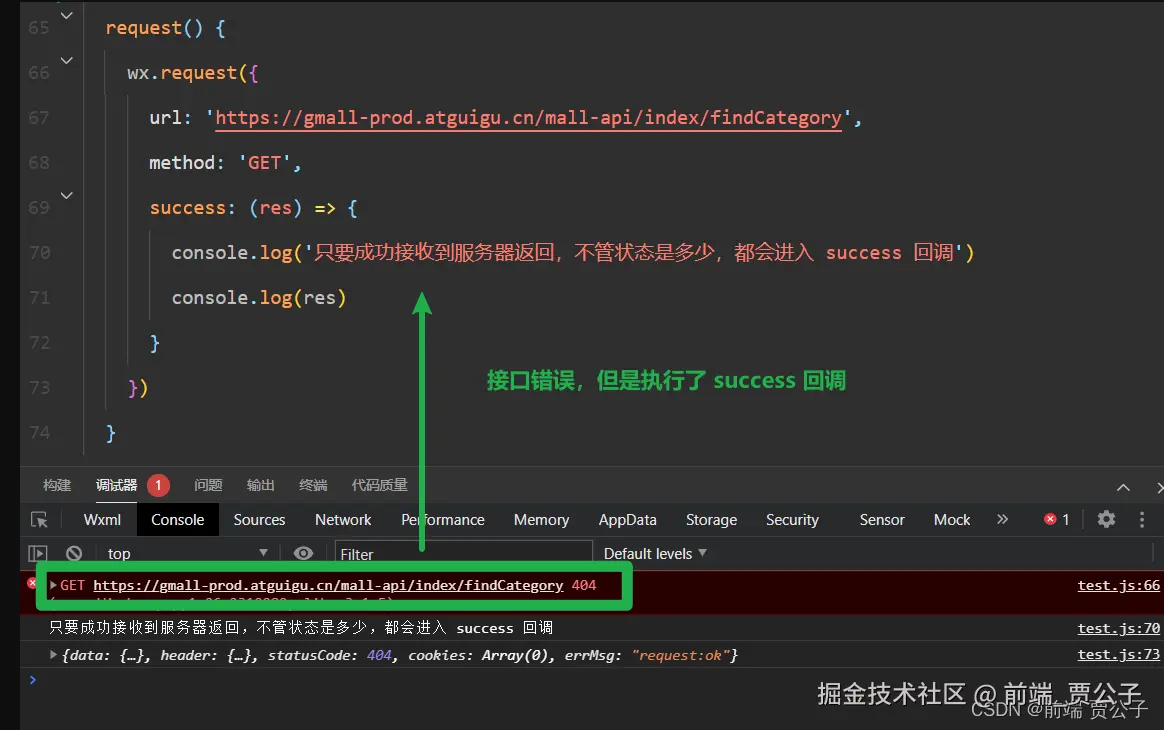Select the inspect element cursor tool

click(40, 519)
